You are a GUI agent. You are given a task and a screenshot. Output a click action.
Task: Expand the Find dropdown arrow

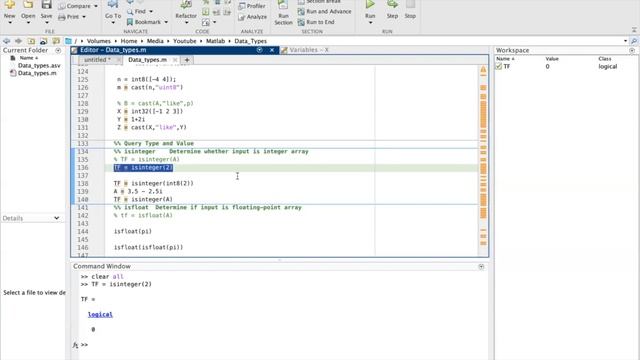(x=151, y=12)
